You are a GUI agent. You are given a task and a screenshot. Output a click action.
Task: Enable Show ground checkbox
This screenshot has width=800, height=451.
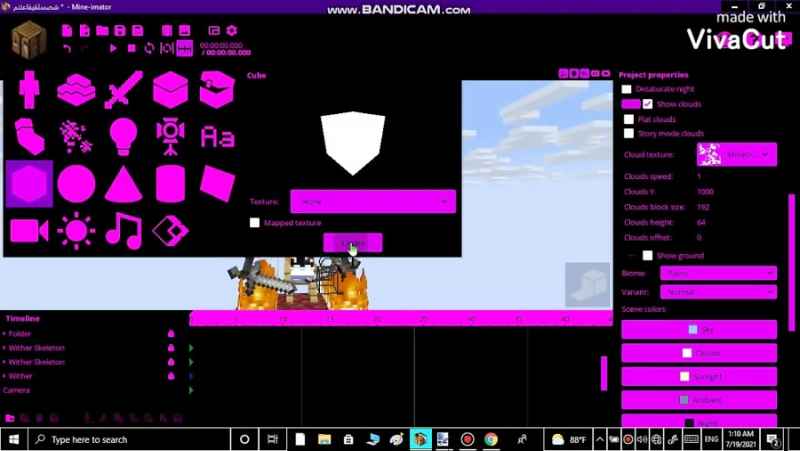click(x=647, y=256)
